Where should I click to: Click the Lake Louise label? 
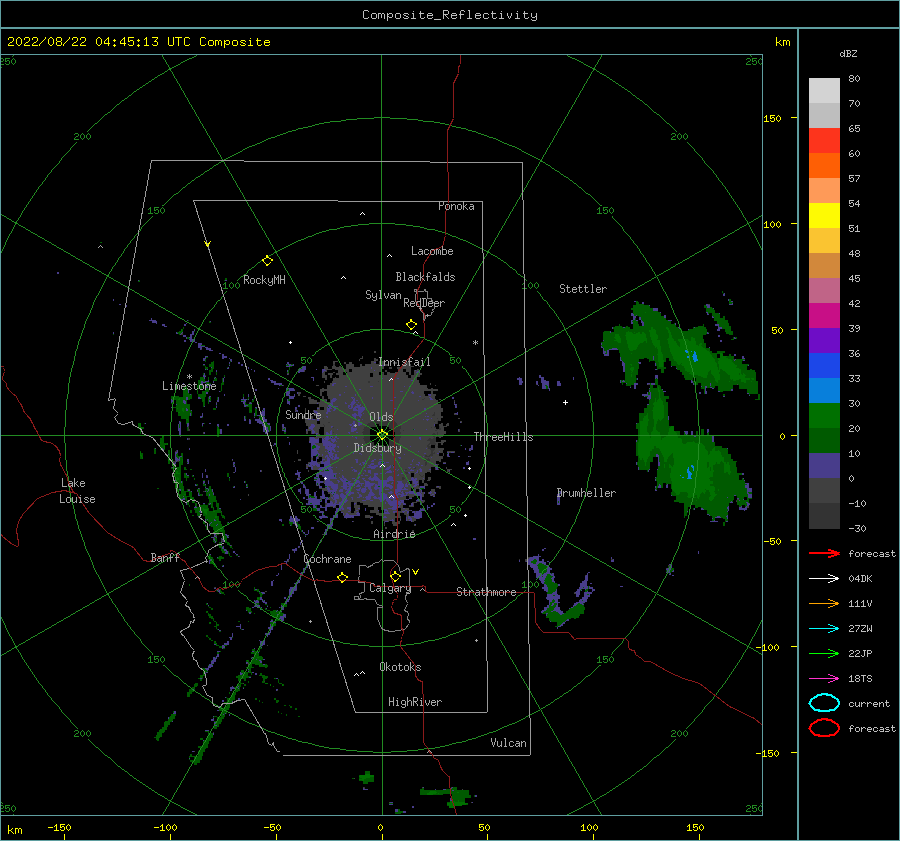(x=78, y=491)
